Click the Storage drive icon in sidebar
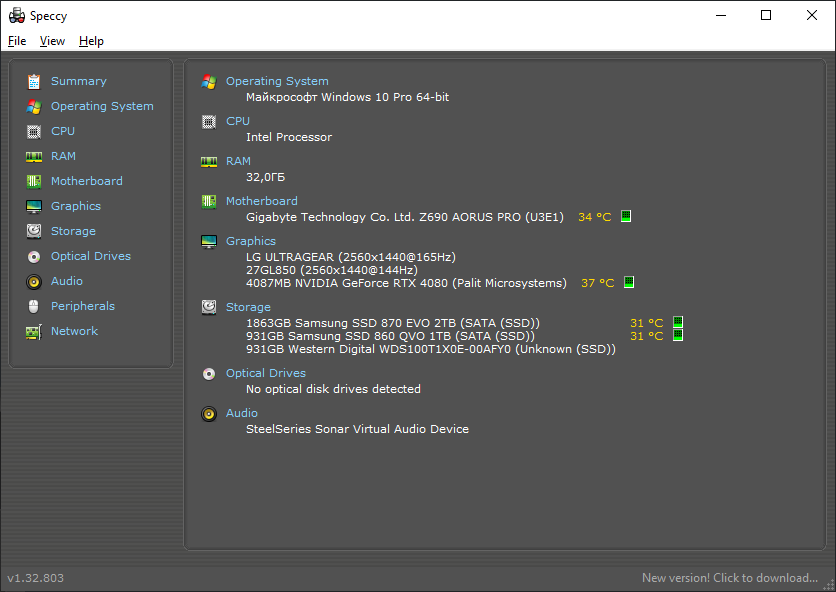The height and width of the screenshot is (592, 836). tap(34, 231)
